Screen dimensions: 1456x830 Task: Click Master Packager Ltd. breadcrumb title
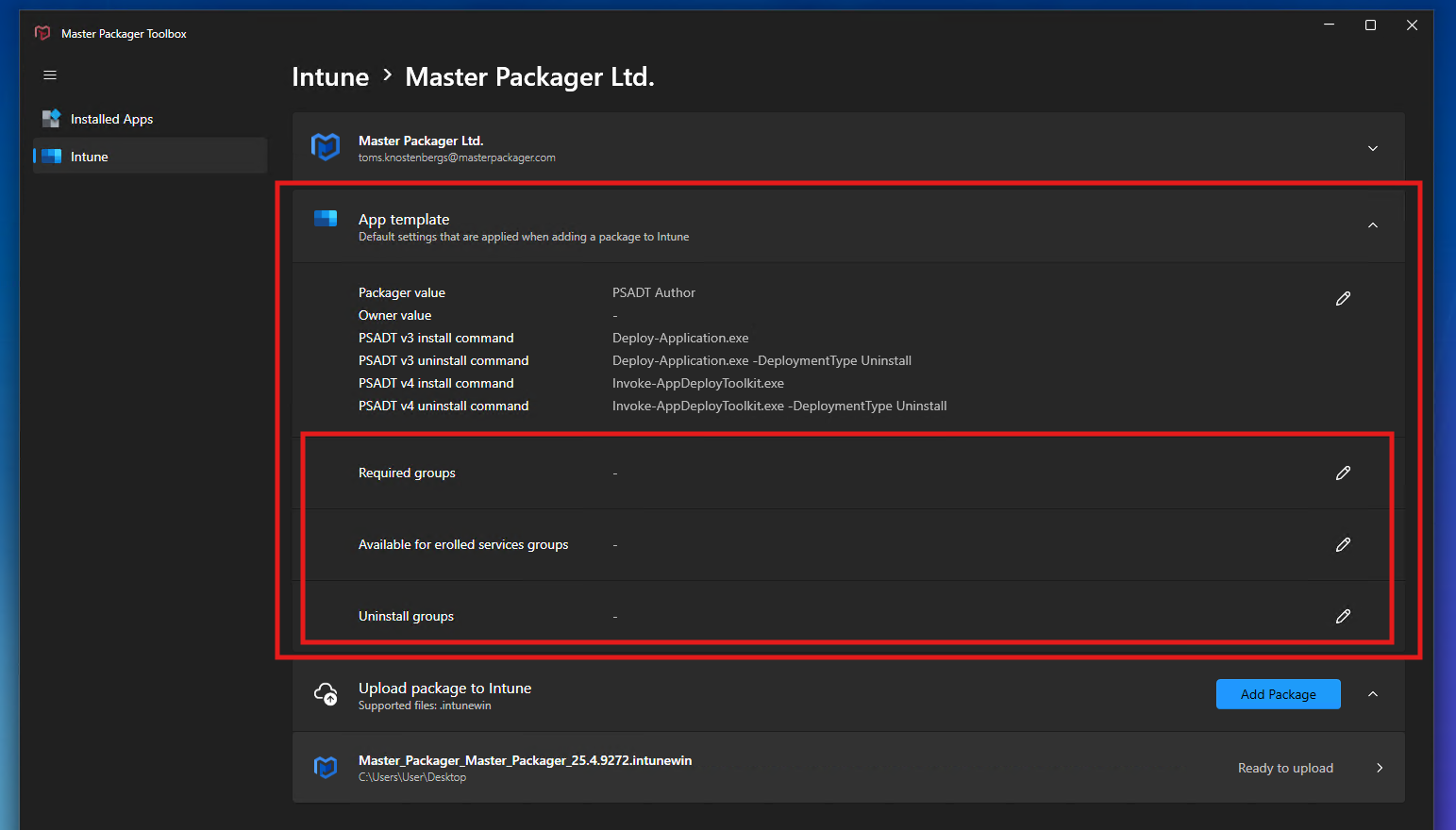click(529, 76)
